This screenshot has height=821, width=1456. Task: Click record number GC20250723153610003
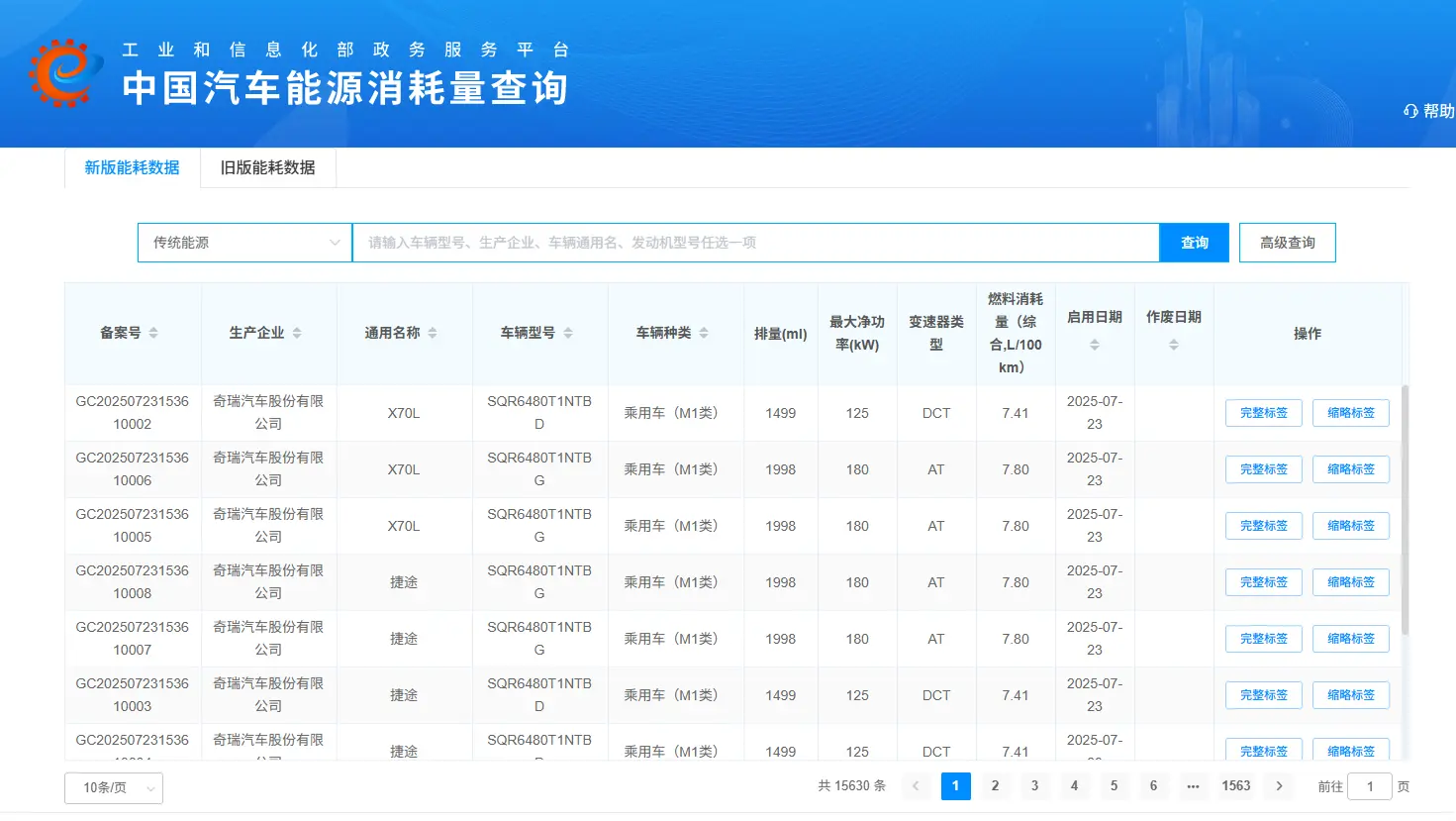pos(133,695)
